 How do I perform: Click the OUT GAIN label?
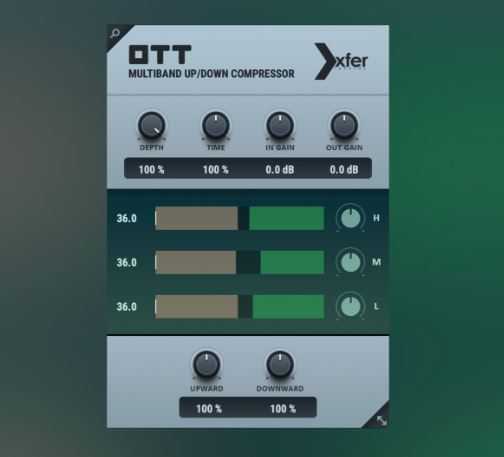pyautogui.click(x=344, y=147)
